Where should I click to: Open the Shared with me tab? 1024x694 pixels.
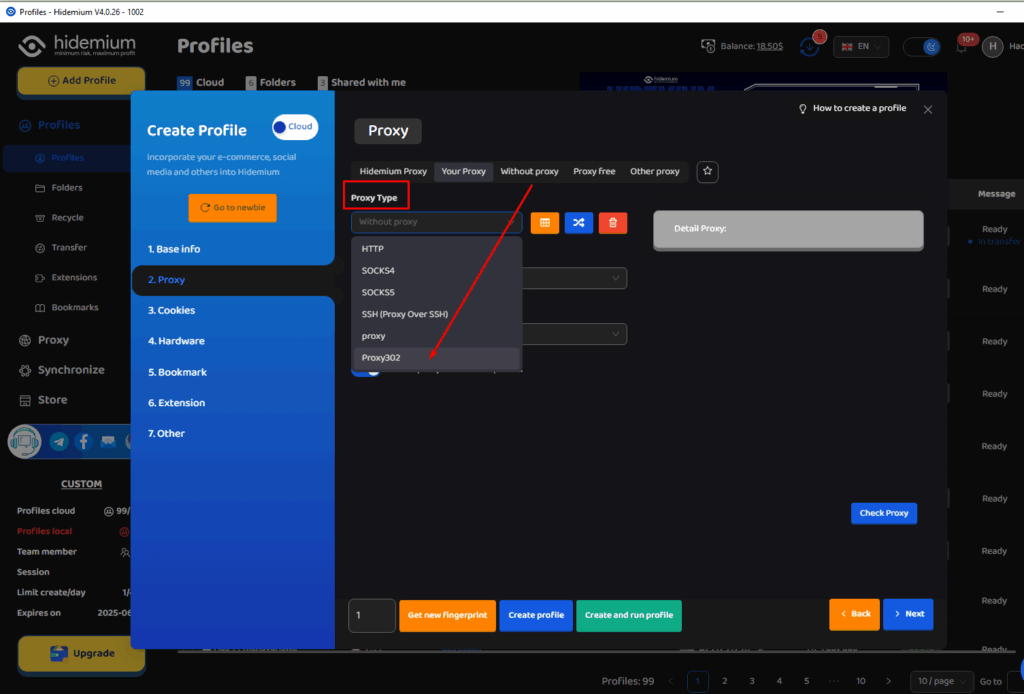(x=362, y=82)
